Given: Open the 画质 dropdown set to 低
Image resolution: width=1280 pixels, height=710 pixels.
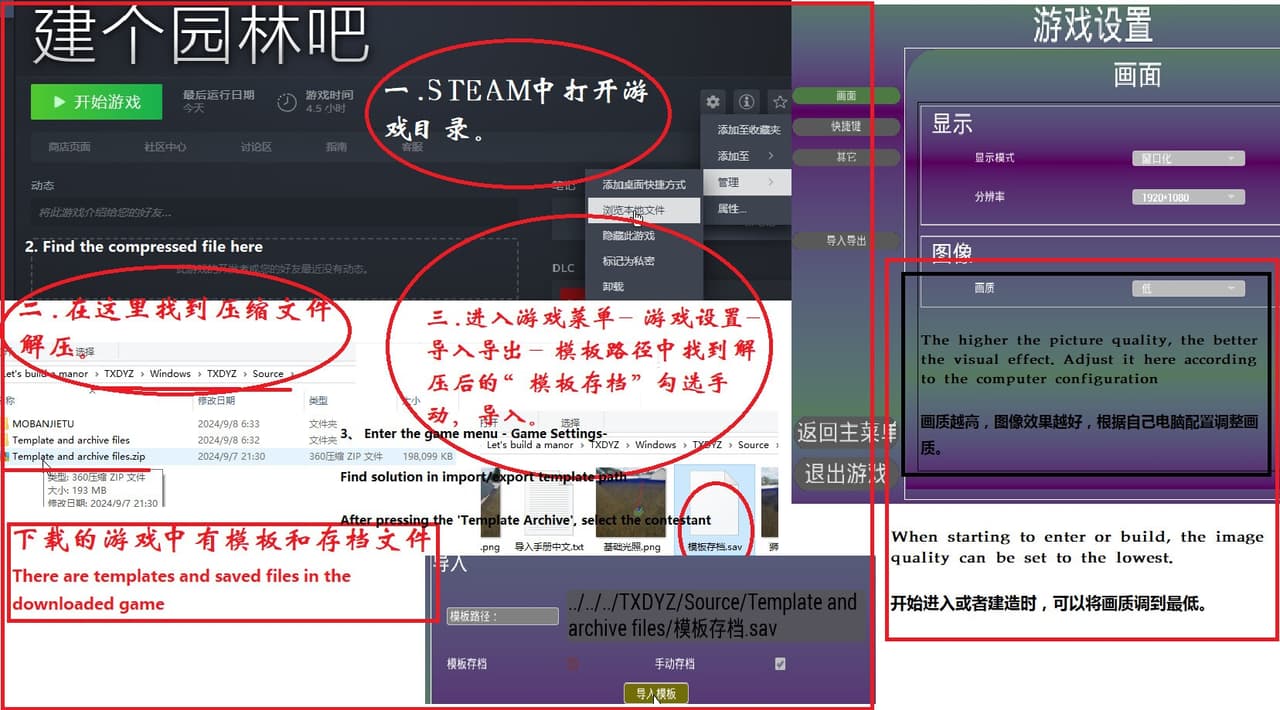Looking at the screenshot, I should (1189, 288).
